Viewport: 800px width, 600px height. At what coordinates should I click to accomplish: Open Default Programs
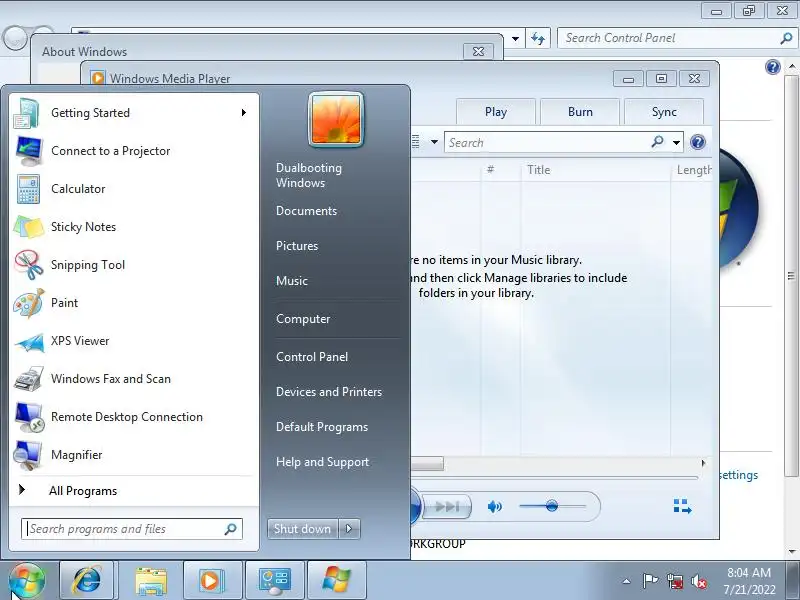click(x=321, y=427)
